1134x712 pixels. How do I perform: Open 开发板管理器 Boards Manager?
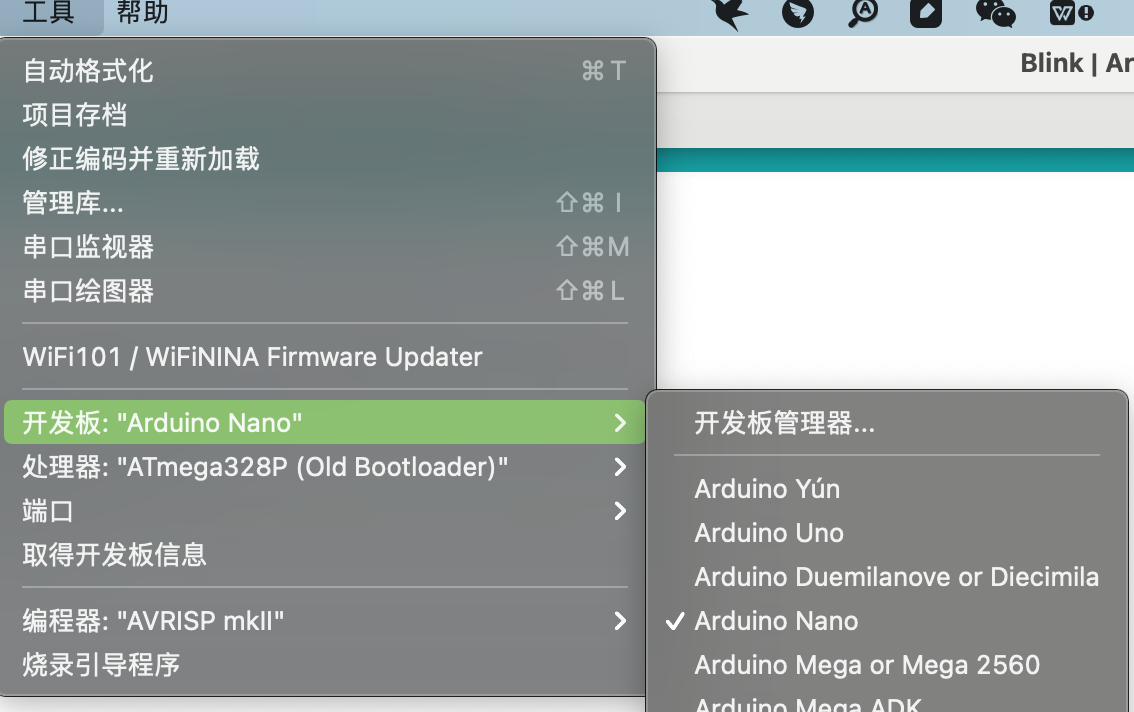784,423
